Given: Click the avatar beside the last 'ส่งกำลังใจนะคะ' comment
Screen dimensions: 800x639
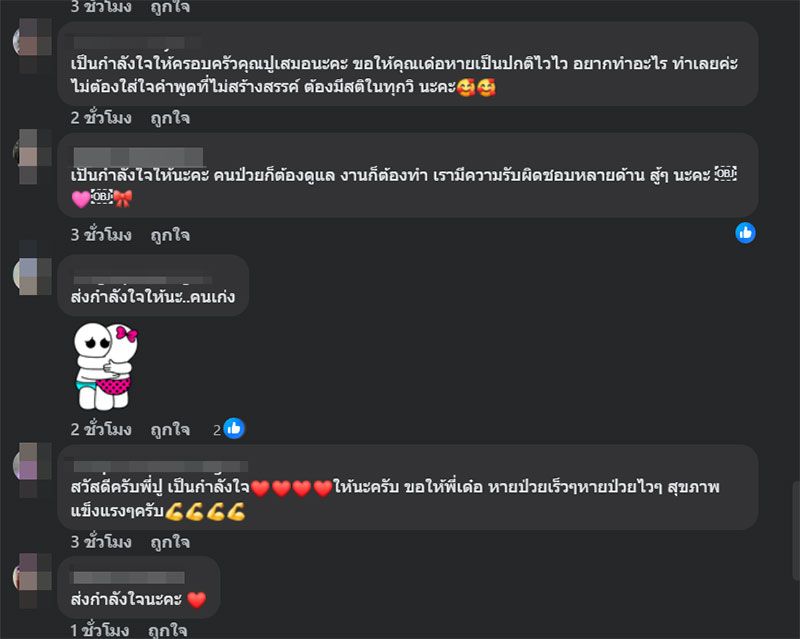Looking at the screenshot, I should pyautogui.click(x=32, y=579).
